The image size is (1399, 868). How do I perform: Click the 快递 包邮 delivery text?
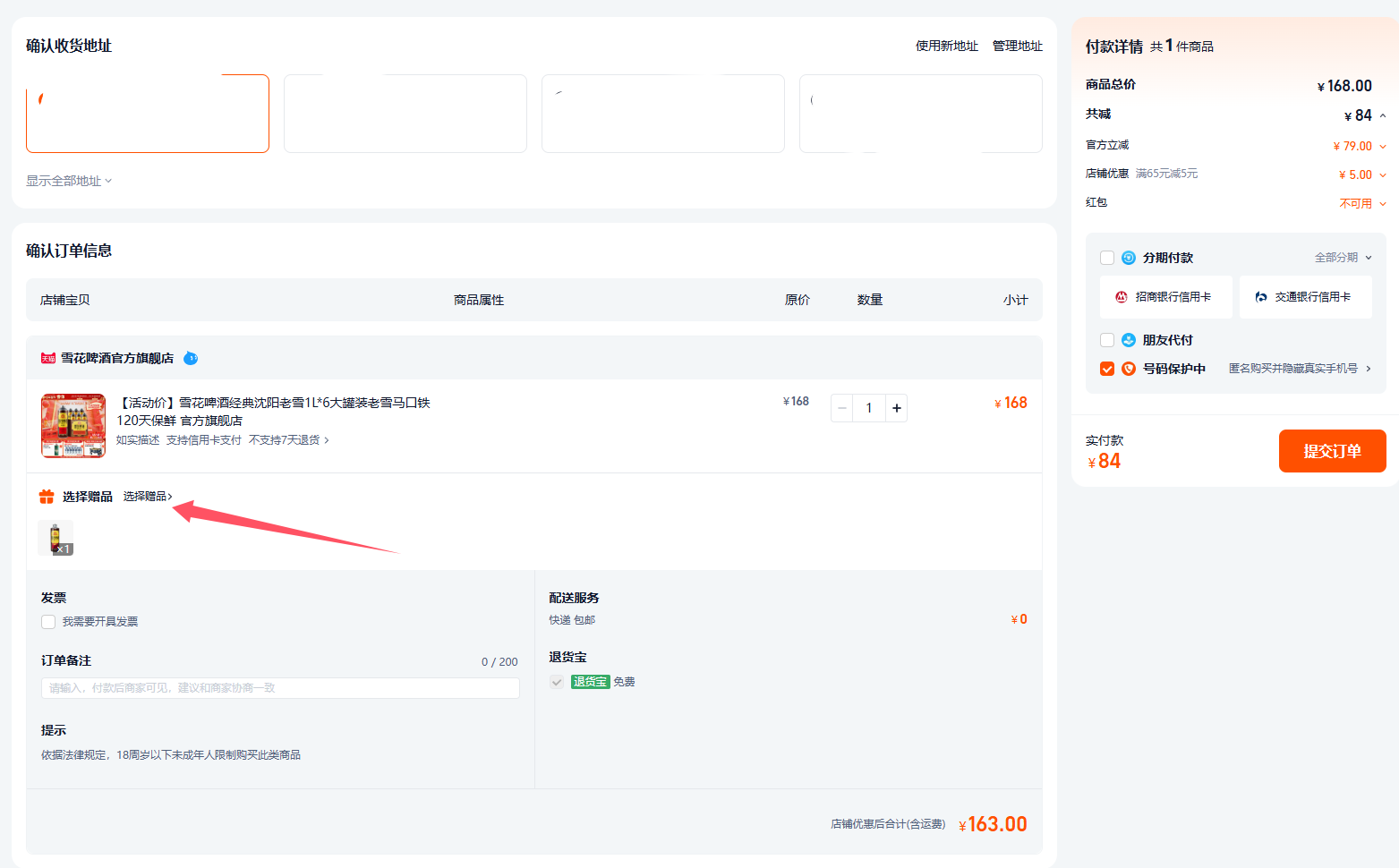[572, 620]
